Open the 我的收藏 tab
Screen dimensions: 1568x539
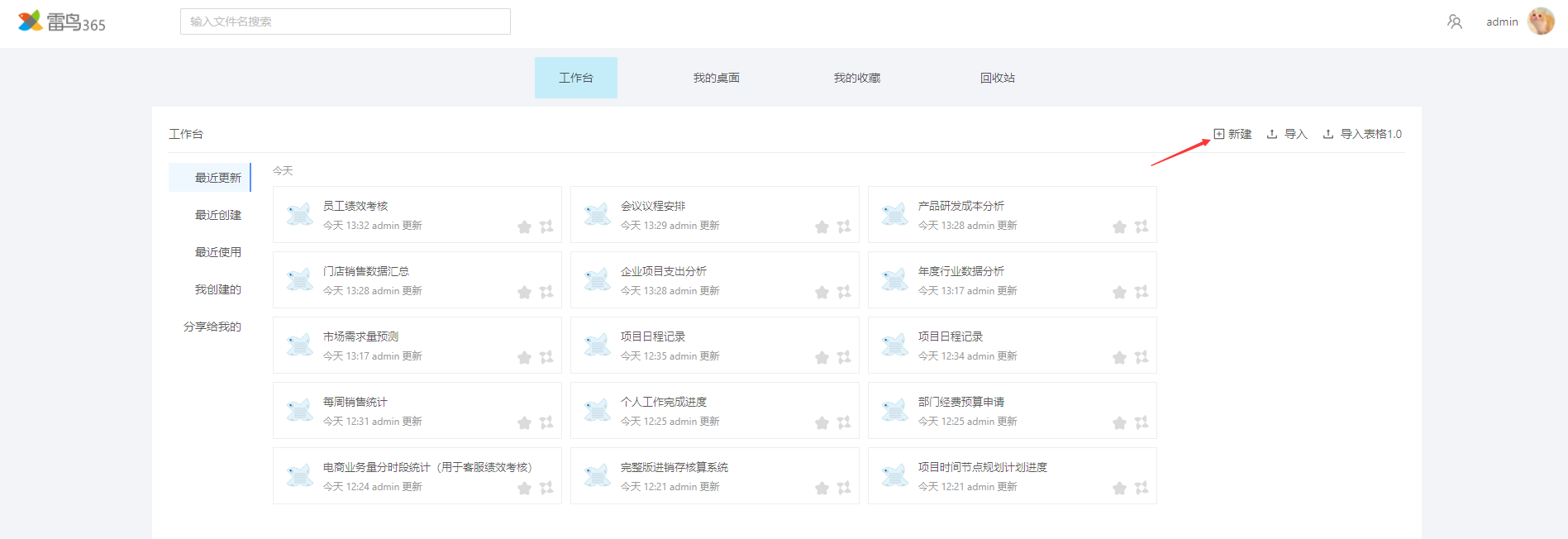point(856,78)
